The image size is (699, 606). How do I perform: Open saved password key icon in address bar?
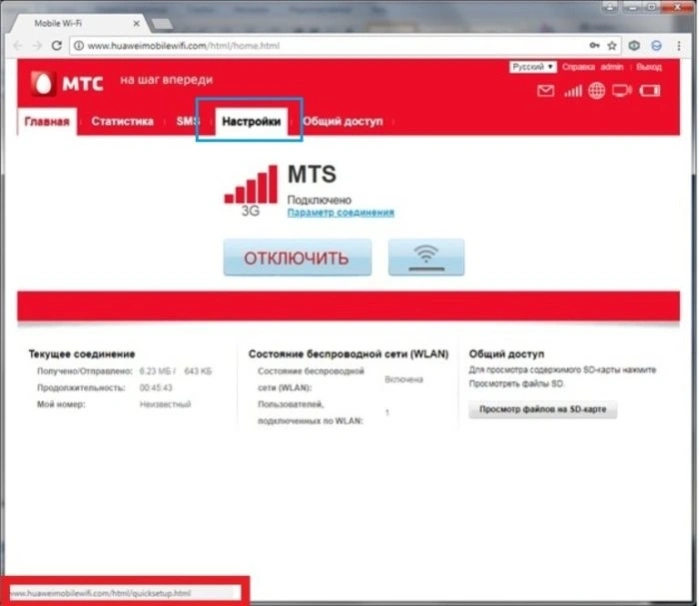tap(594, 45)
